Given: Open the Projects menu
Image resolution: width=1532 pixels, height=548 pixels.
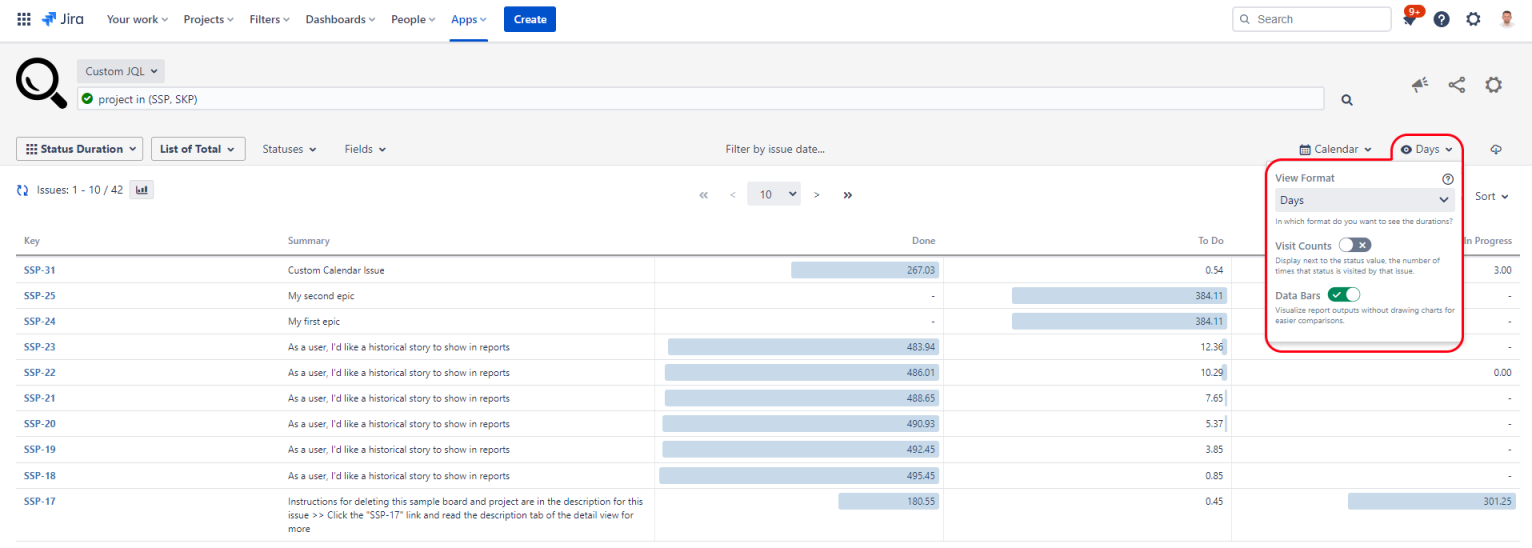Looking at the screenshot, I should click(x=208, y=19).
